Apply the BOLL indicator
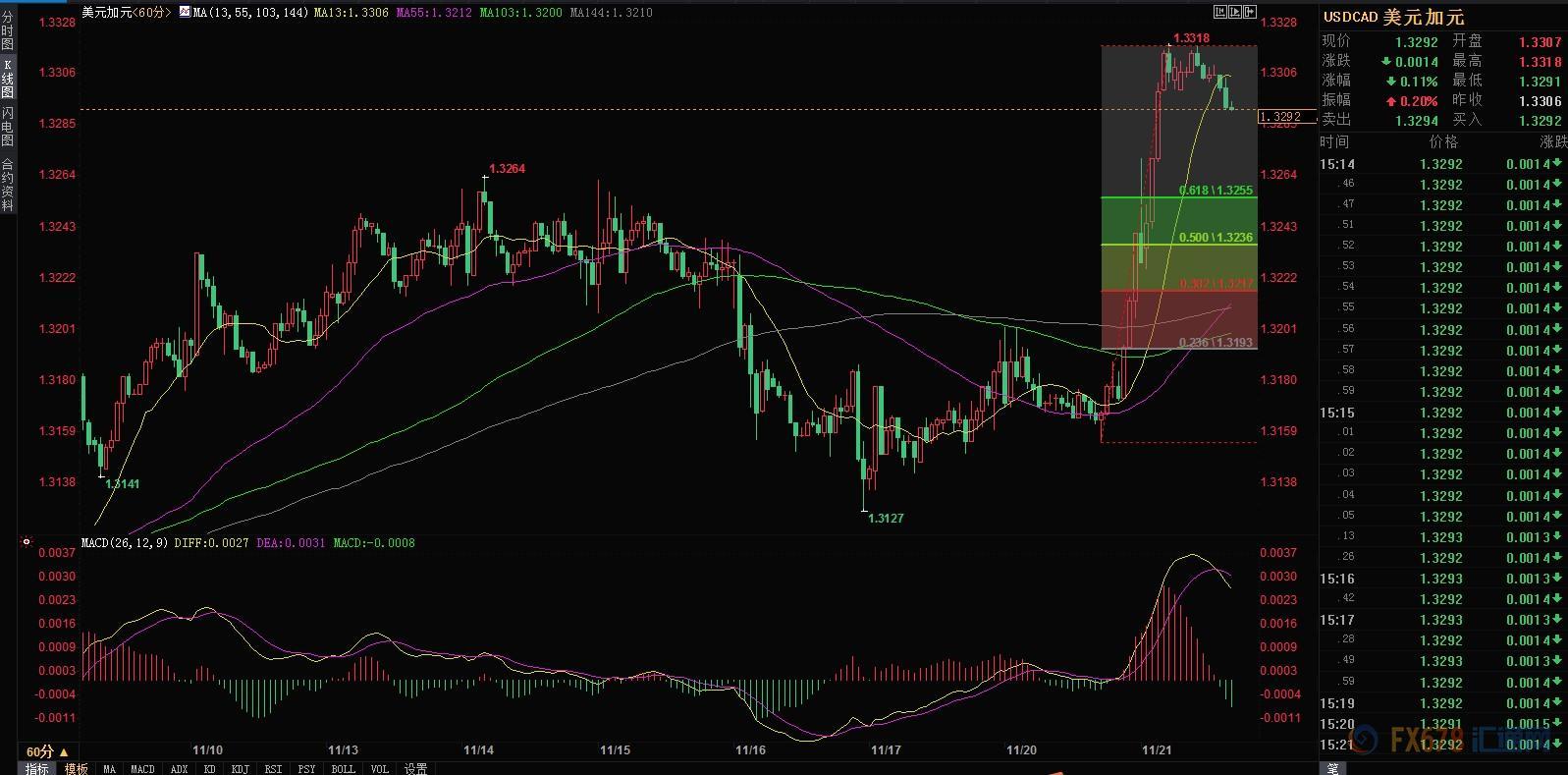This screenshot has height=775, width=1568. [344, 769]
